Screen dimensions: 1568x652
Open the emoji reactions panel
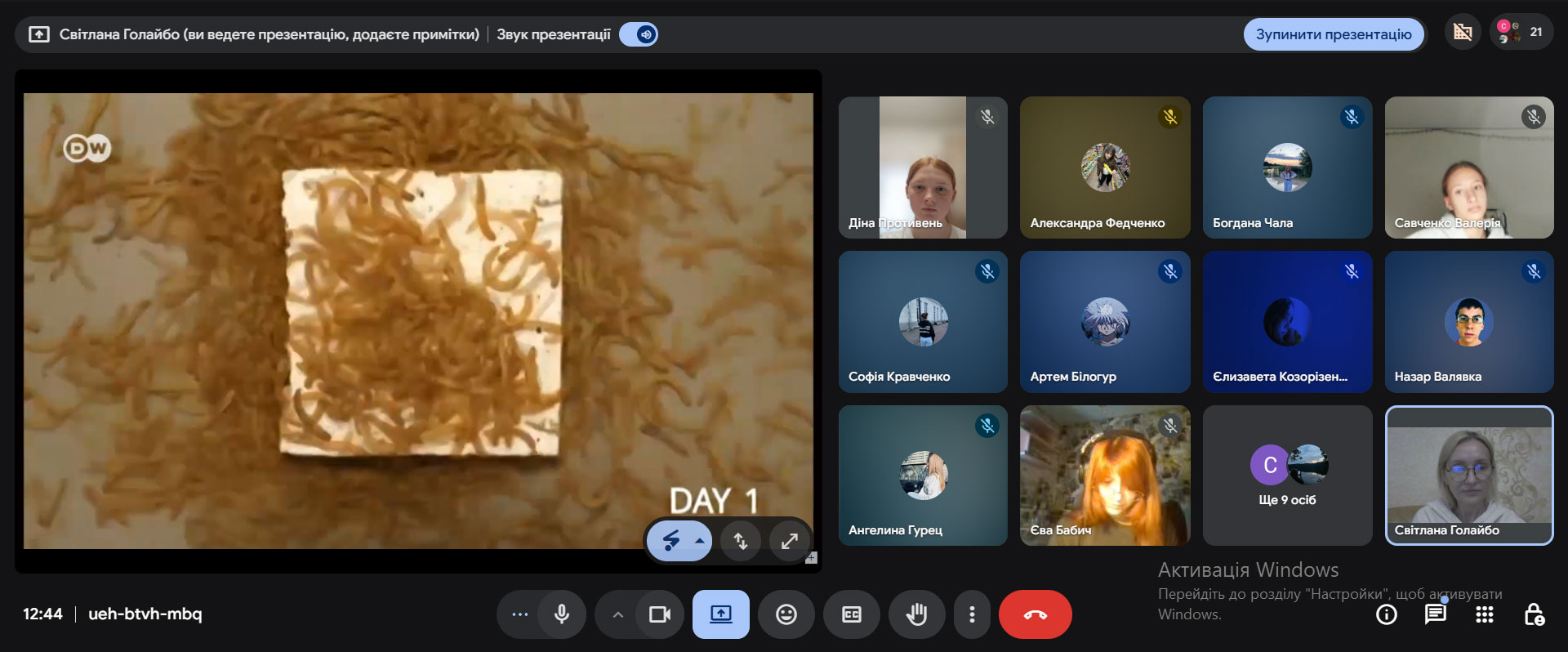tap(786, 614)
